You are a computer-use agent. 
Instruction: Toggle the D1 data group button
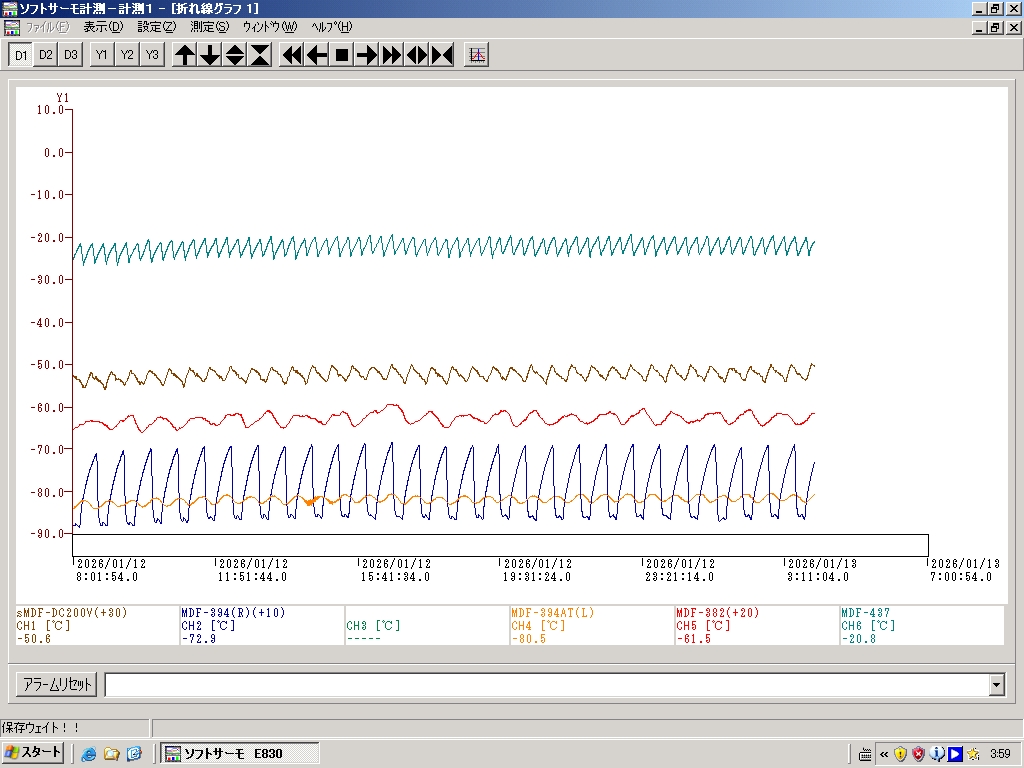[21, 55]
